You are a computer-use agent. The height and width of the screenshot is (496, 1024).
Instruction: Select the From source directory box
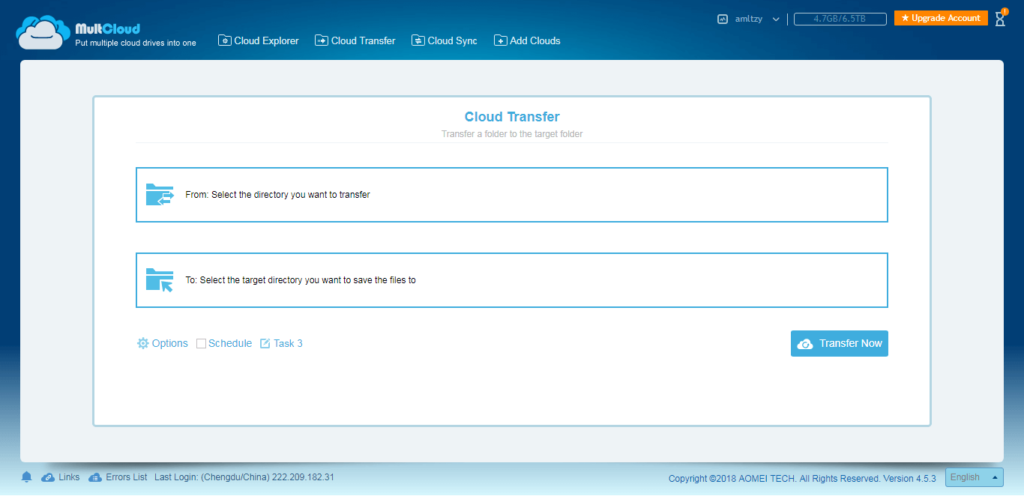511,194
